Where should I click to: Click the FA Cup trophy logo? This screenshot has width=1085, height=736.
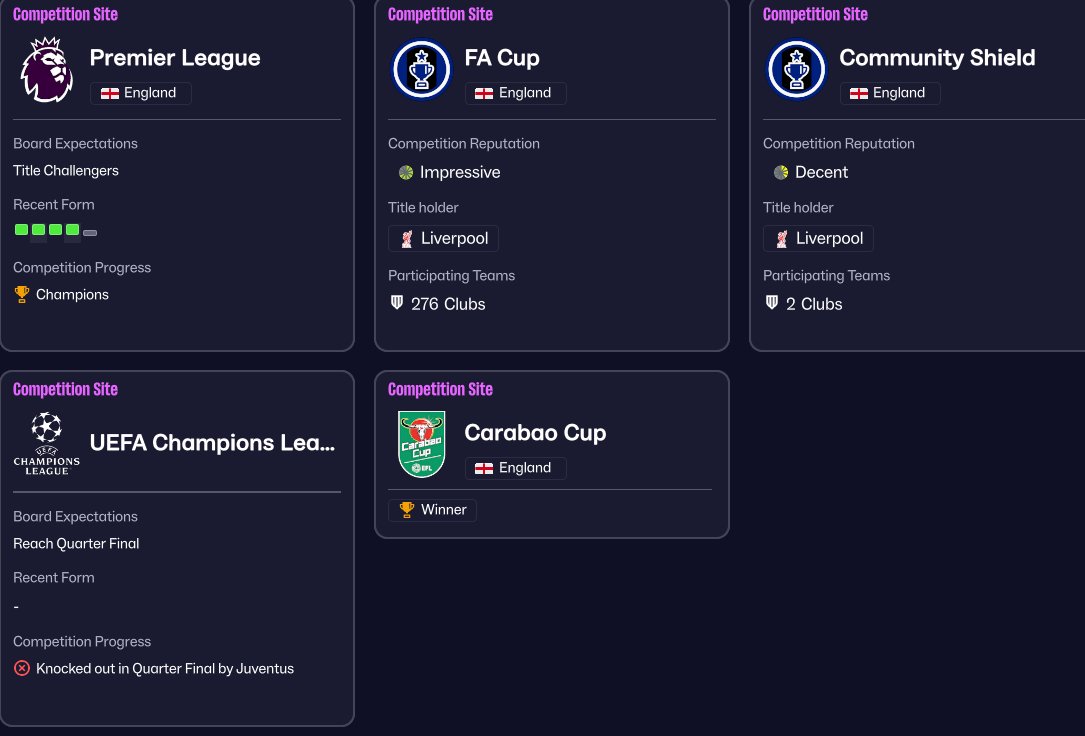coord(421,70)
